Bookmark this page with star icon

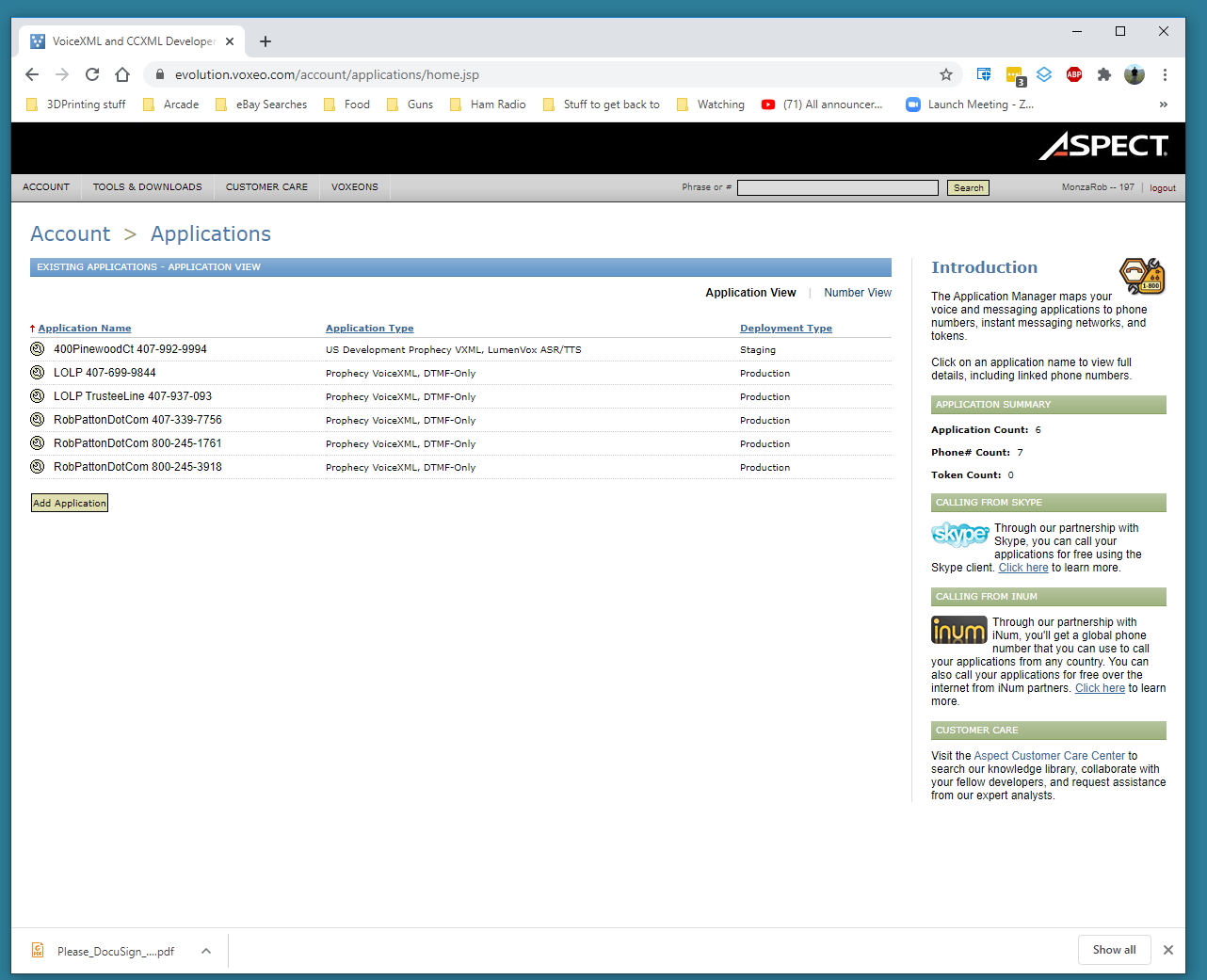[946, 74]
